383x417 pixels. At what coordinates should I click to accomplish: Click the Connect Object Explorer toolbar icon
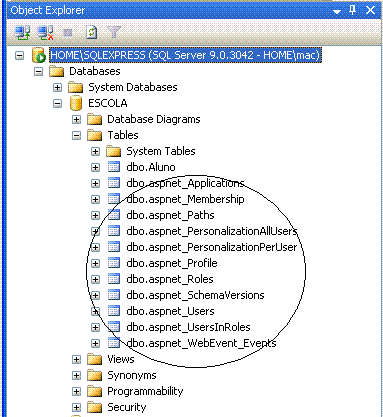pos(22,33)
